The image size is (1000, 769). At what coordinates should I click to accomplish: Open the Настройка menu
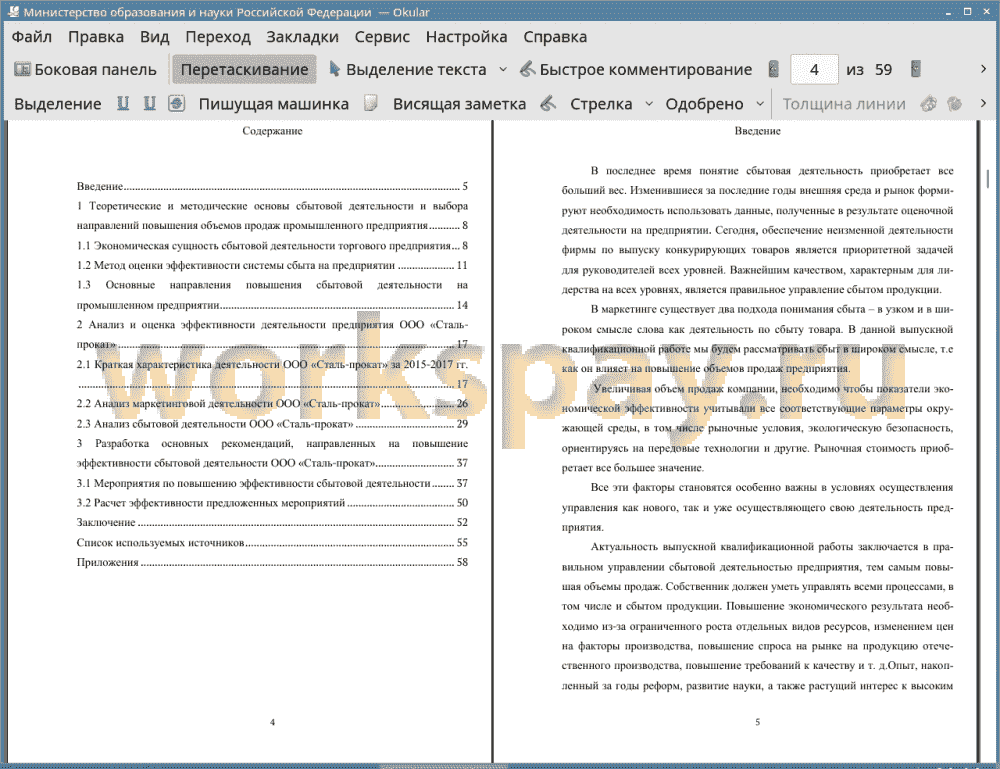click(x=466, y=37)
